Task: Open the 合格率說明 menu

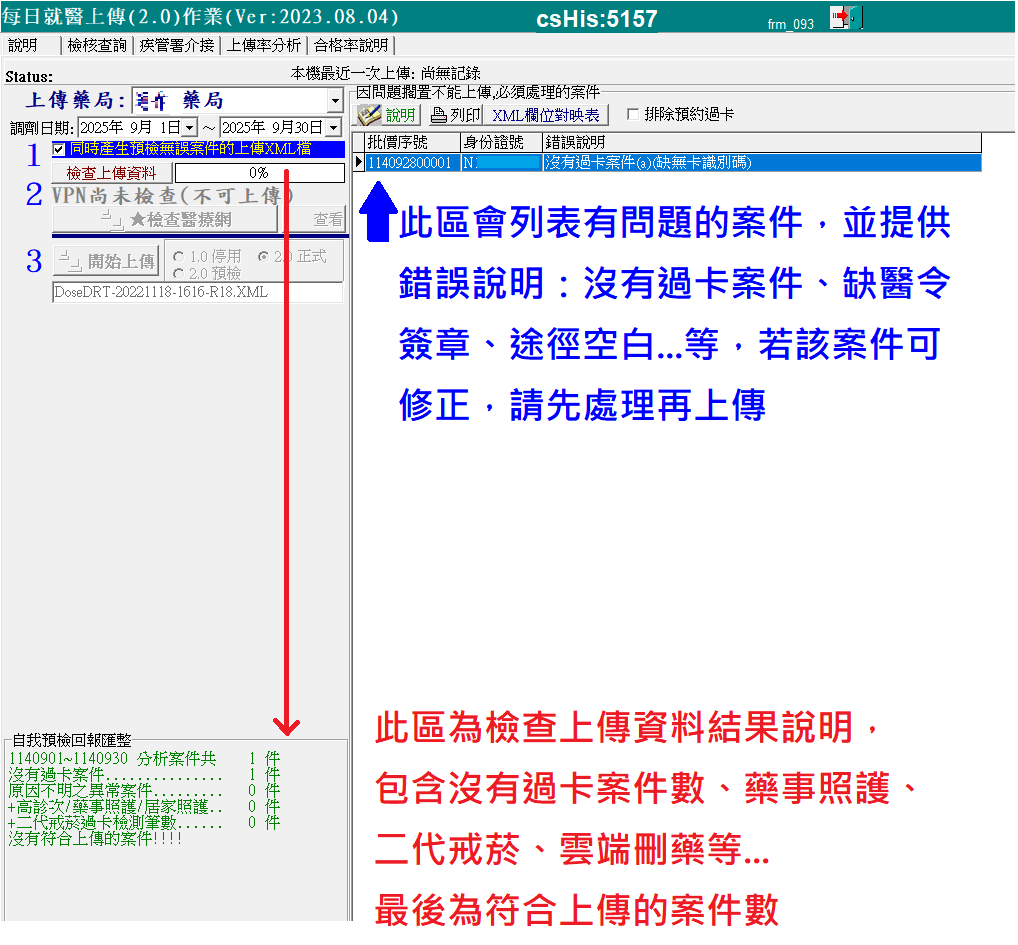Action: (350, 45)
